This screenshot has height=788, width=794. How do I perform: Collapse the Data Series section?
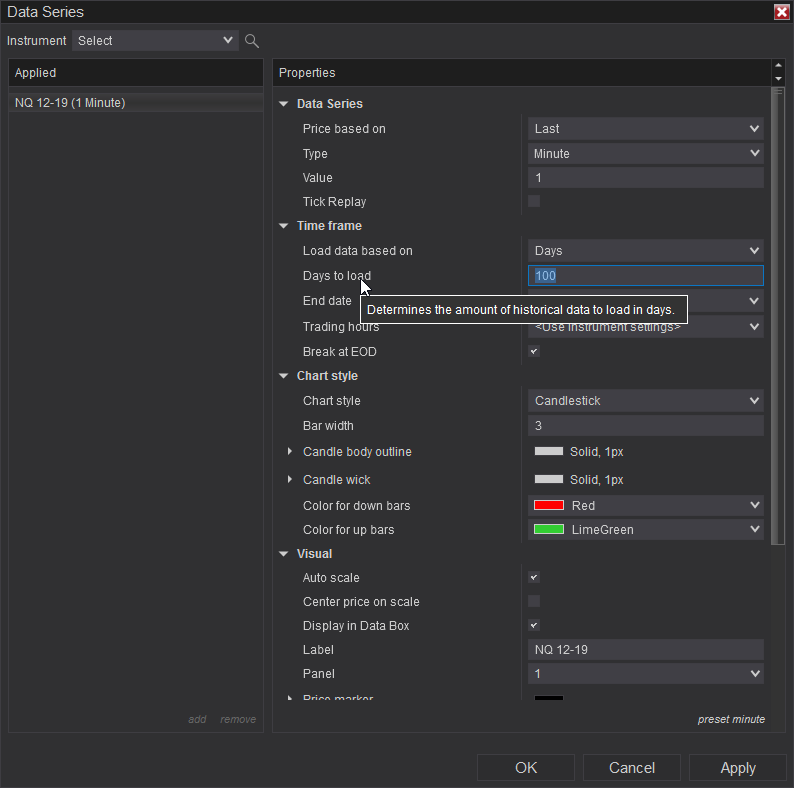point(283,104)
